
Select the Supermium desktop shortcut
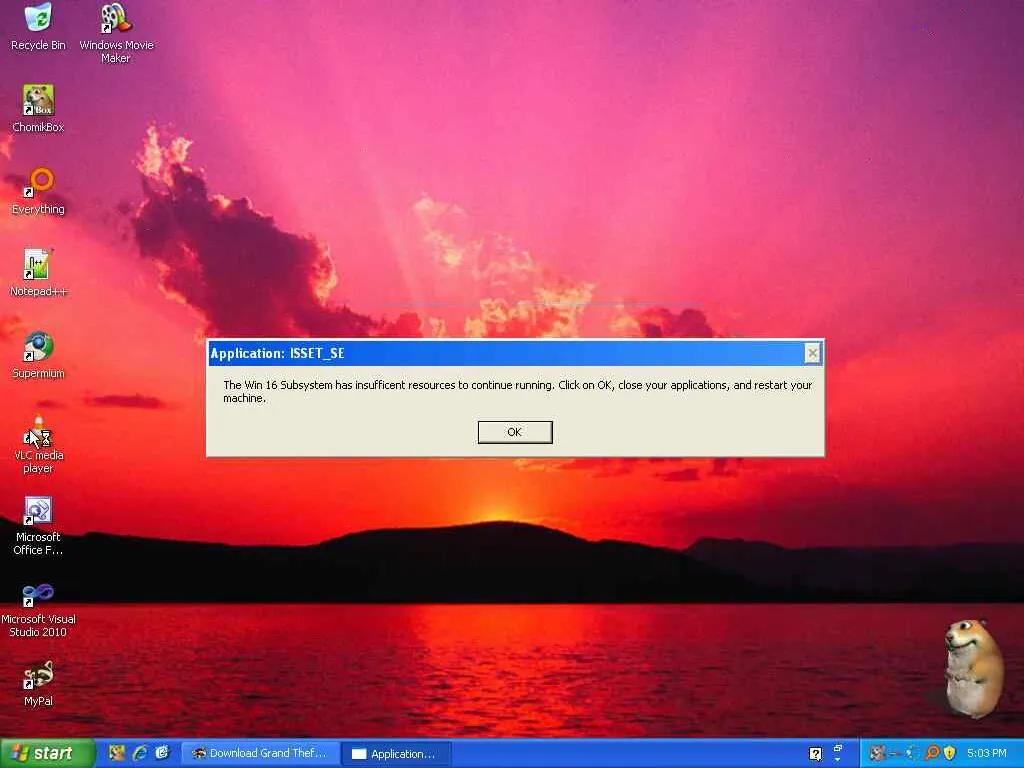tap(38, 355)
